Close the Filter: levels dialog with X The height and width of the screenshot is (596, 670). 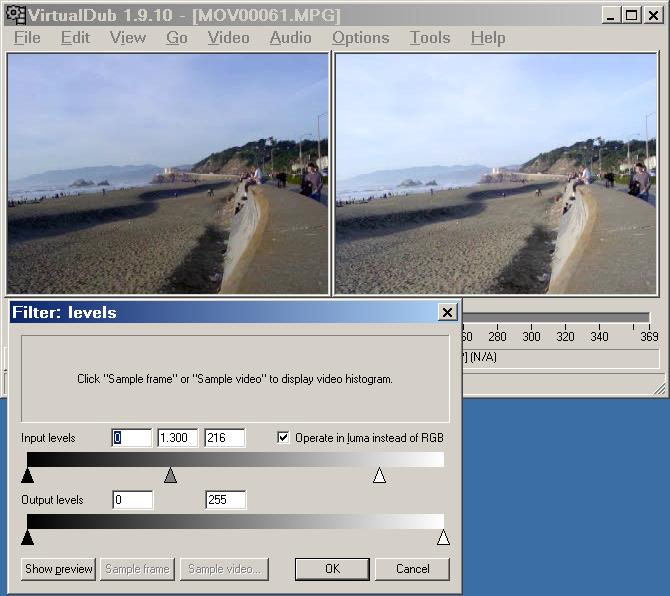(447, 312)
